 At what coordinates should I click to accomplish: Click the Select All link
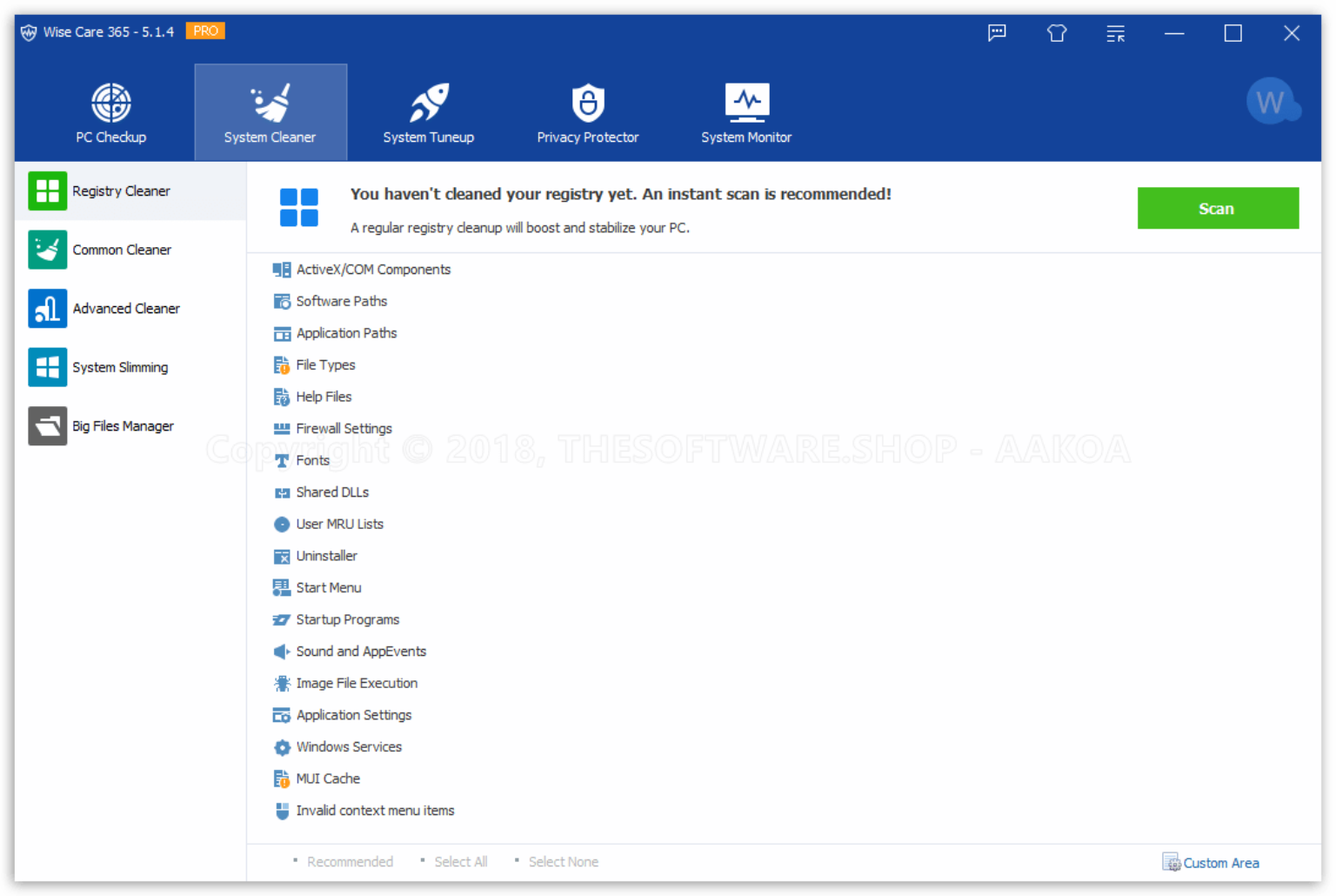(x=461, y=862)
